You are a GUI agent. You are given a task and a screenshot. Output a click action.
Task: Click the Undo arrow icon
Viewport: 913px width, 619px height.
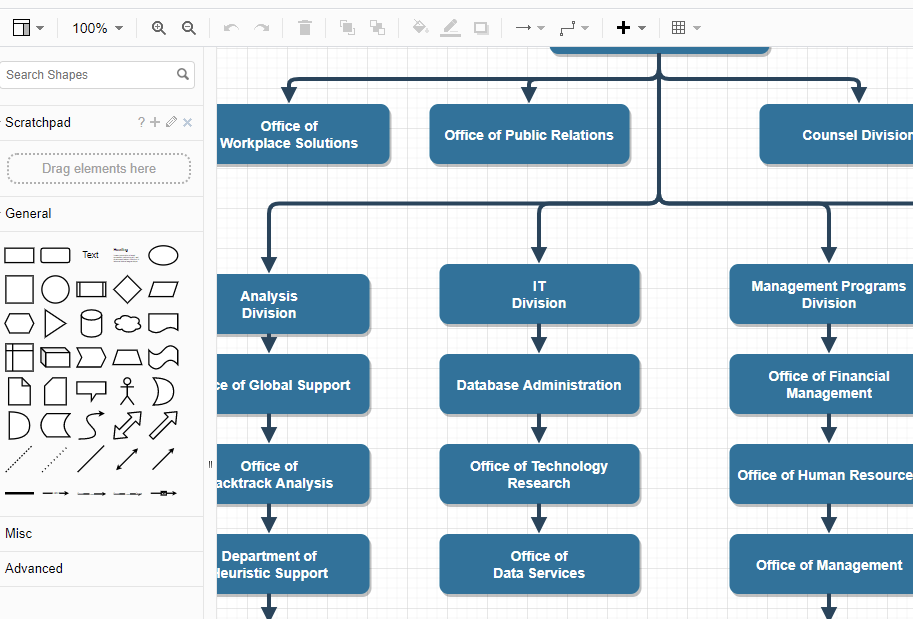(x=231, y=28)
